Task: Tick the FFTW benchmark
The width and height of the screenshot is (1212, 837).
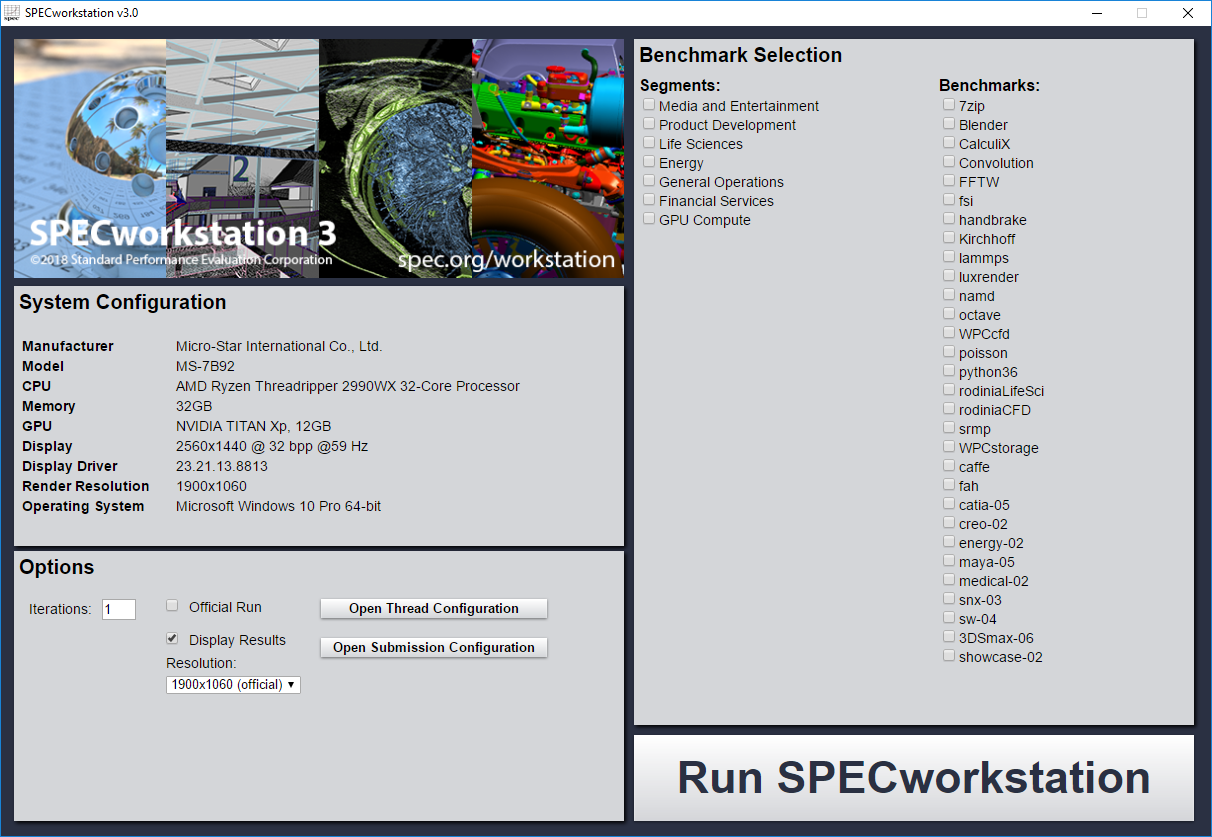Action: pos(949,180)
